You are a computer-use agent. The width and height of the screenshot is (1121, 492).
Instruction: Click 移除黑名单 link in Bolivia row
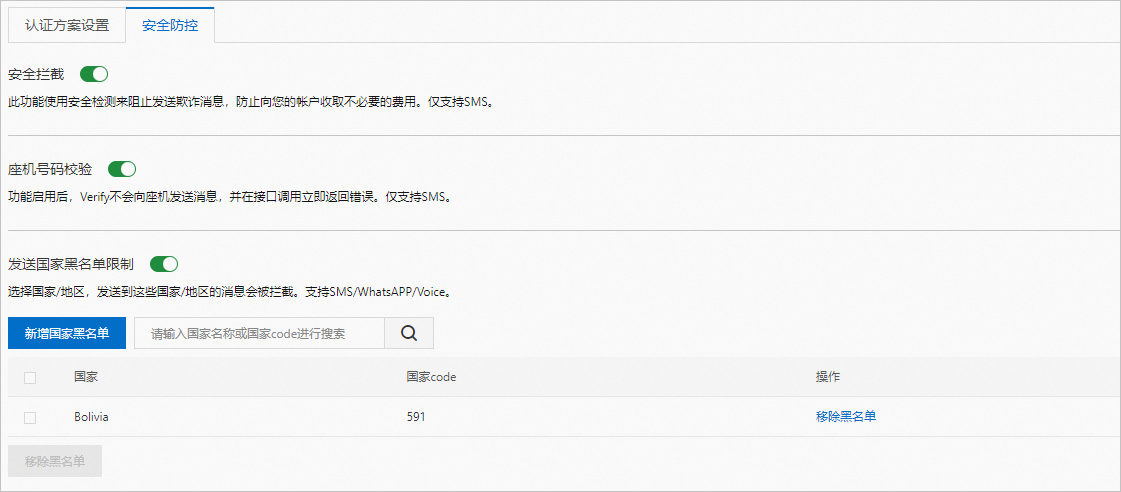point(846,417)
